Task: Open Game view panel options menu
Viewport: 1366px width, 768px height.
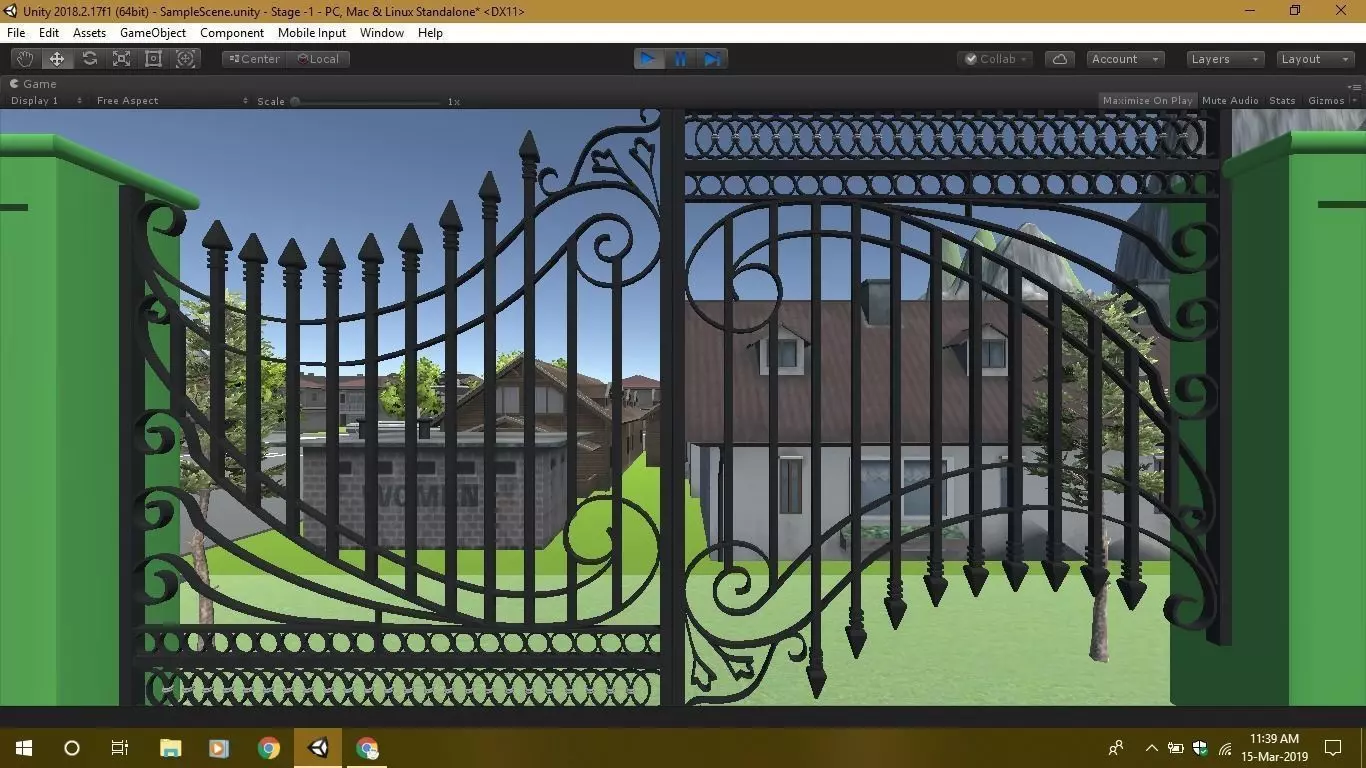Action: 1354,86
